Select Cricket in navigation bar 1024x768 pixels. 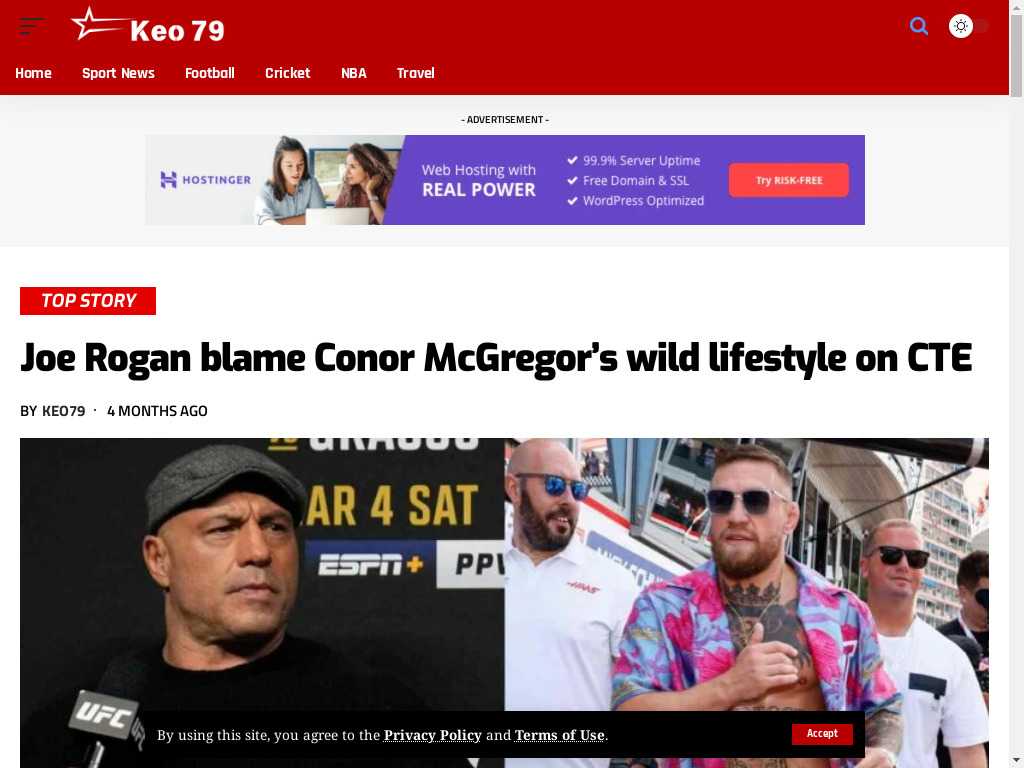click(287, 73)
